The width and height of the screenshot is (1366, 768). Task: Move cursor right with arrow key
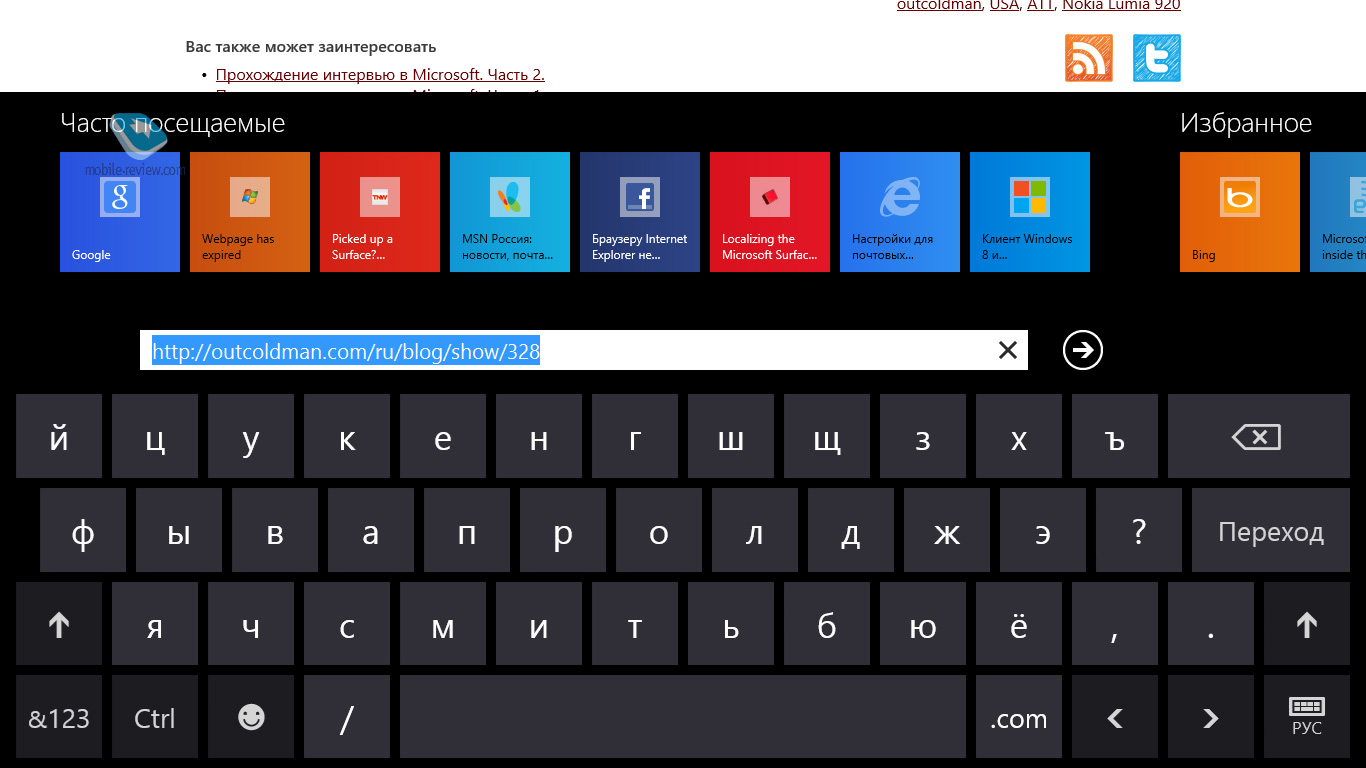[x=1211, y=718]
